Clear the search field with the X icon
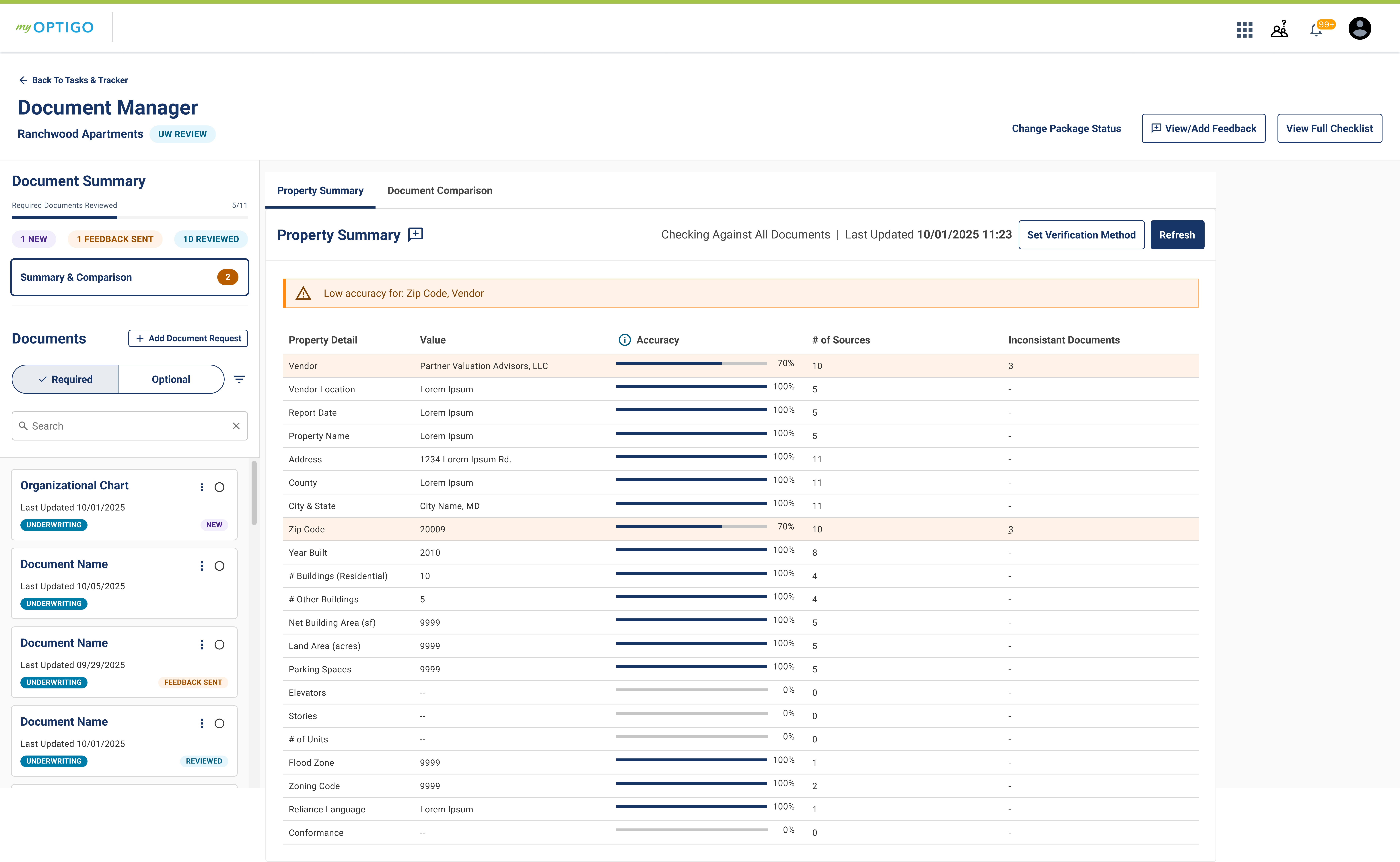Screen dimensions: 1400x862 [236, 426]
